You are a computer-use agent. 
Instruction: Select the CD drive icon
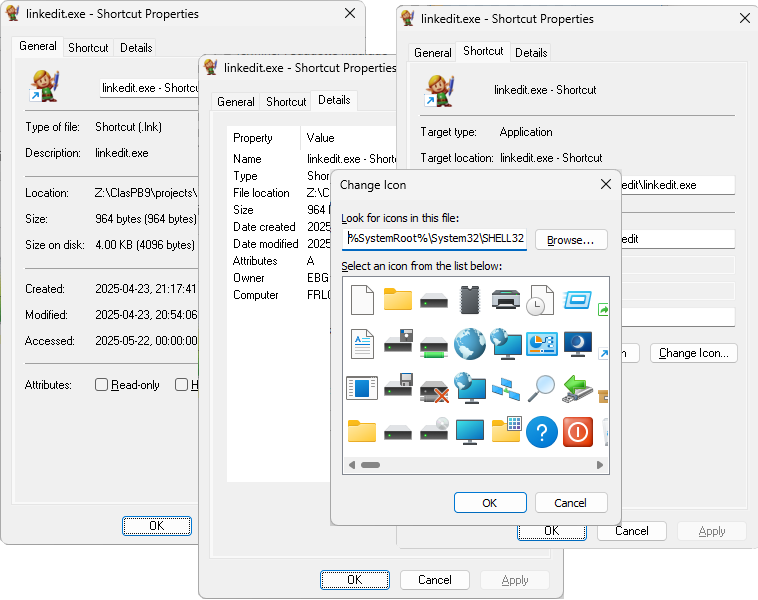[434, 429]
